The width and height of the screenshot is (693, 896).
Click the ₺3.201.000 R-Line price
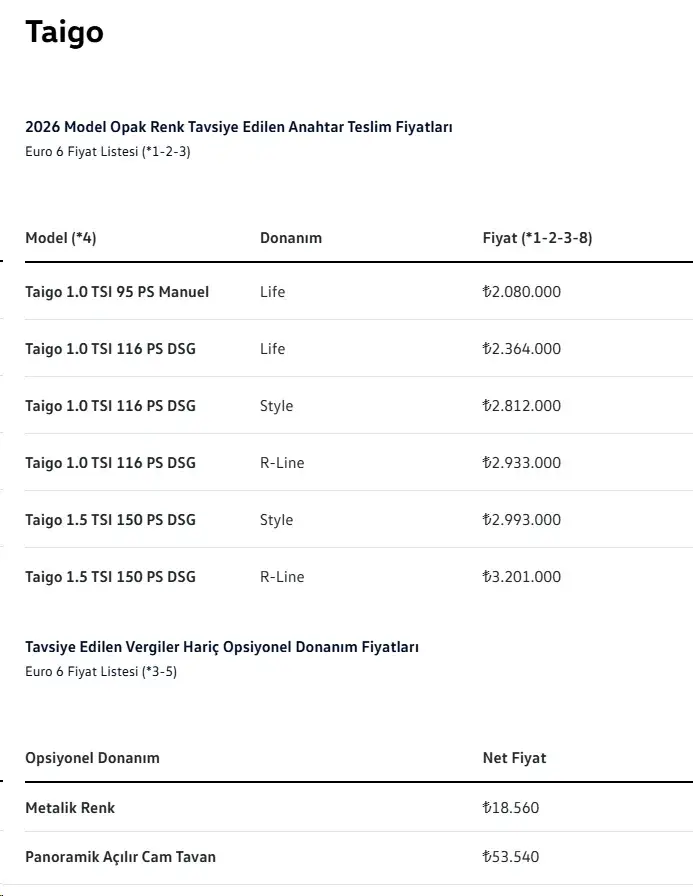click(522, 577)
